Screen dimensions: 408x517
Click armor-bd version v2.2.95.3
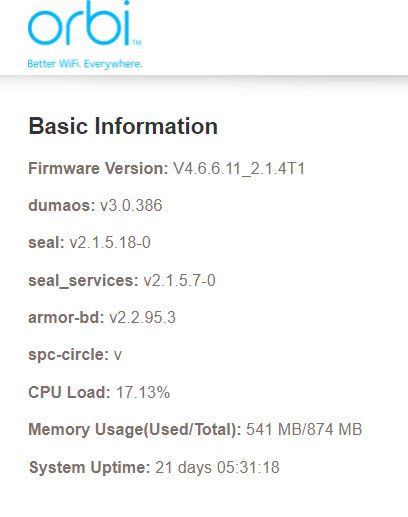point(142,317)
